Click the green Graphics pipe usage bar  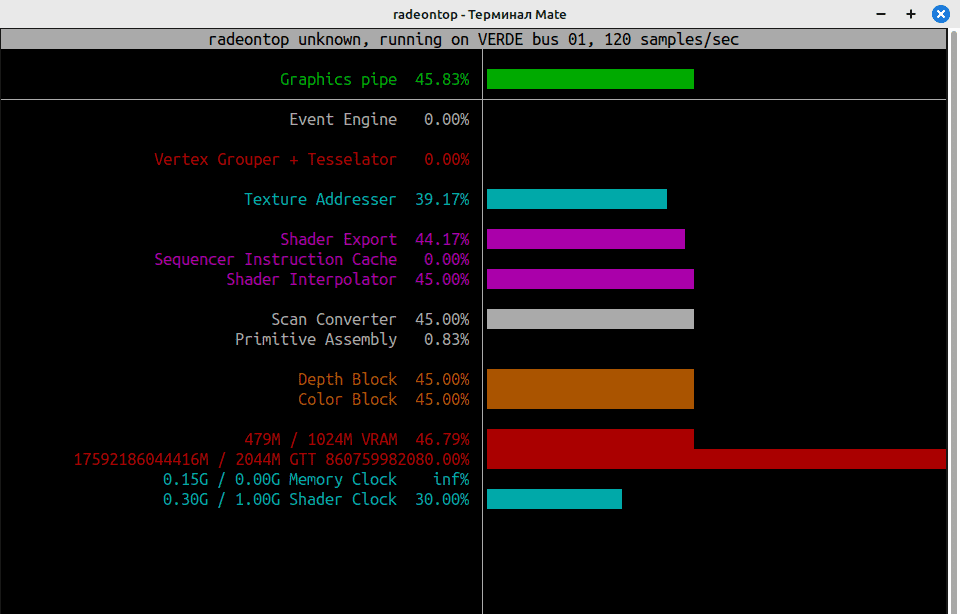pos(590,79)
